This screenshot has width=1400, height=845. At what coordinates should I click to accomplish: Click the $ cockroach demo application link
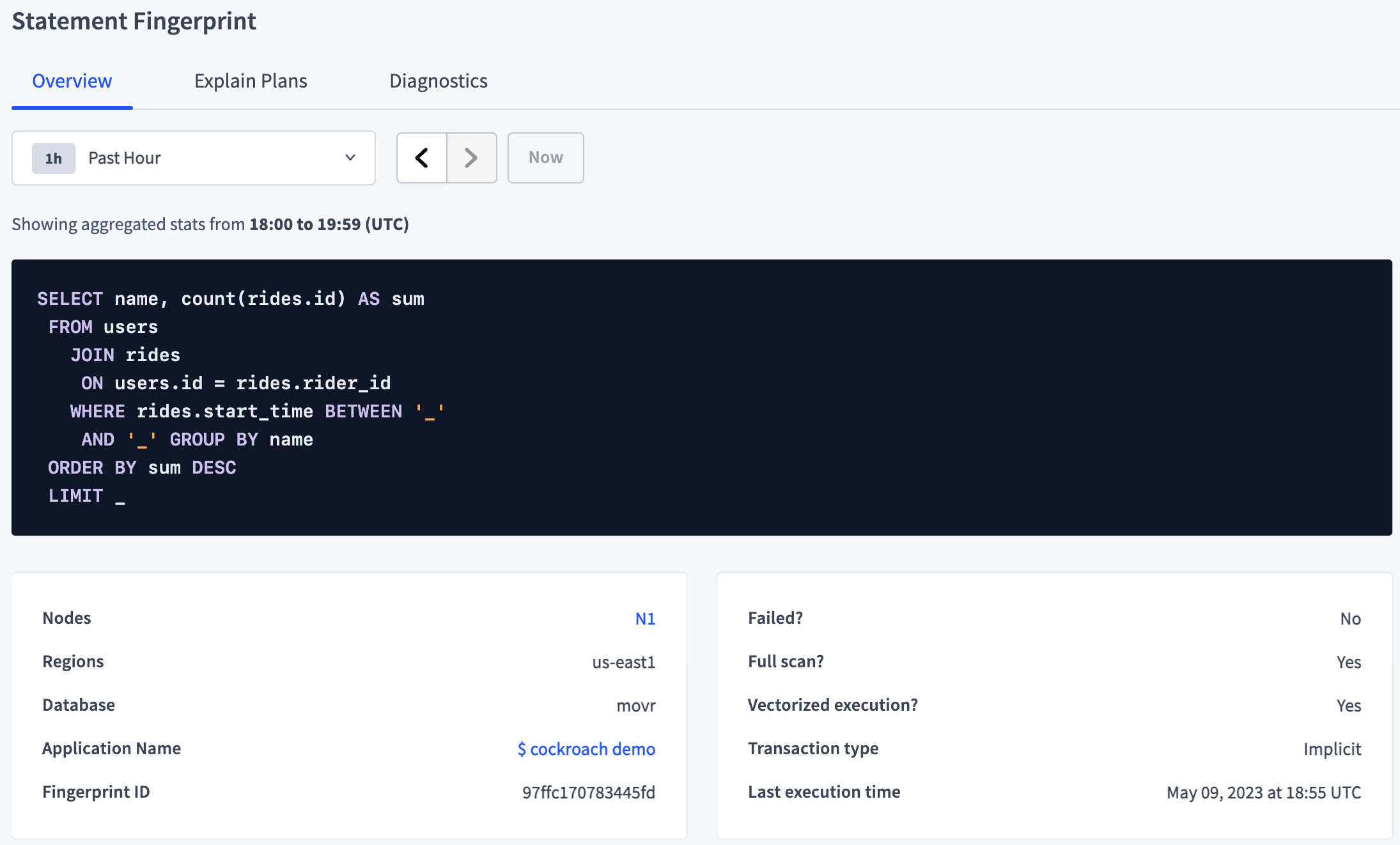click(x=587, y=748)
